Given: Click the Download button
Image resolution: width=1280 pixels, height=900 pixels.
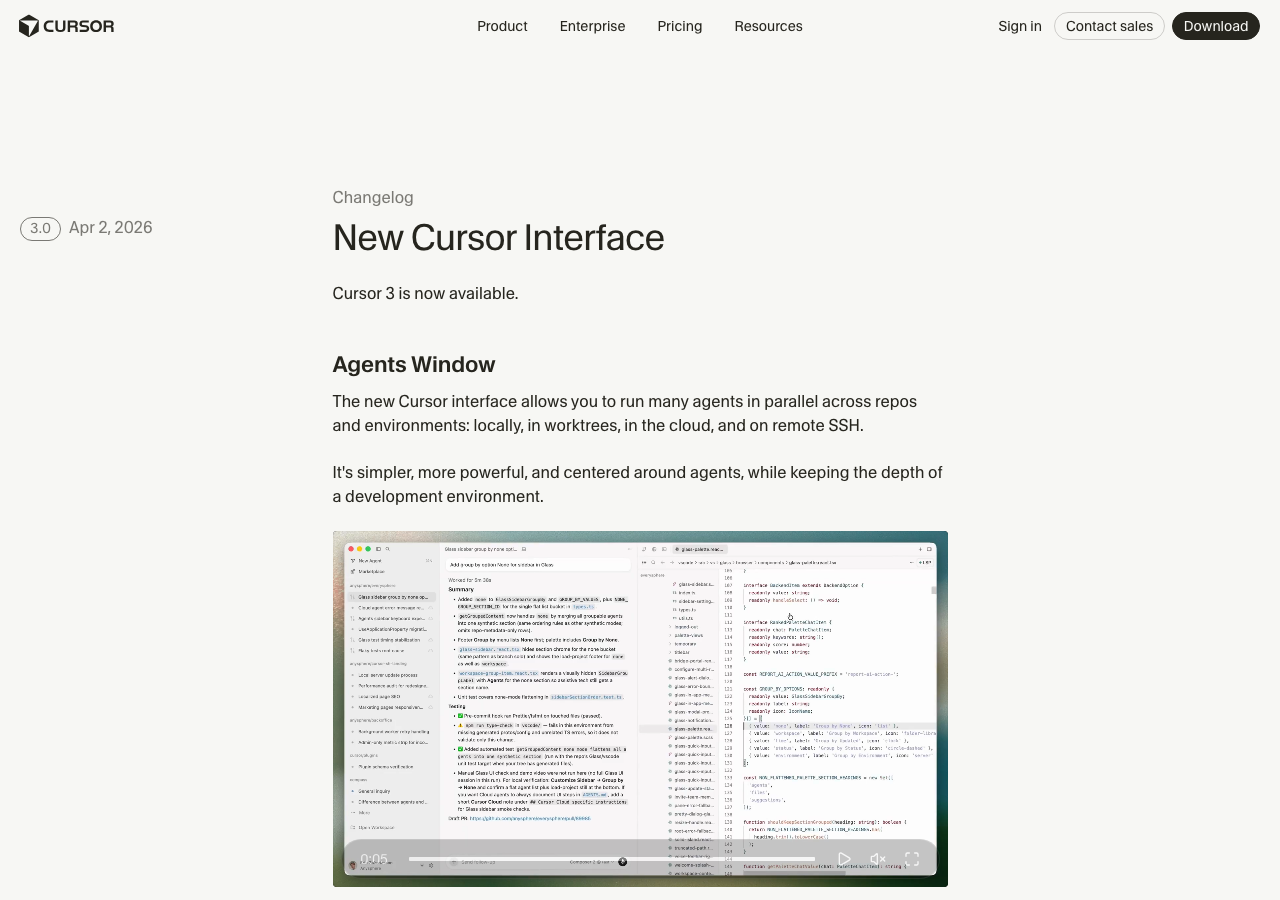Looking at the screenshot, I should coord(1215,26).
